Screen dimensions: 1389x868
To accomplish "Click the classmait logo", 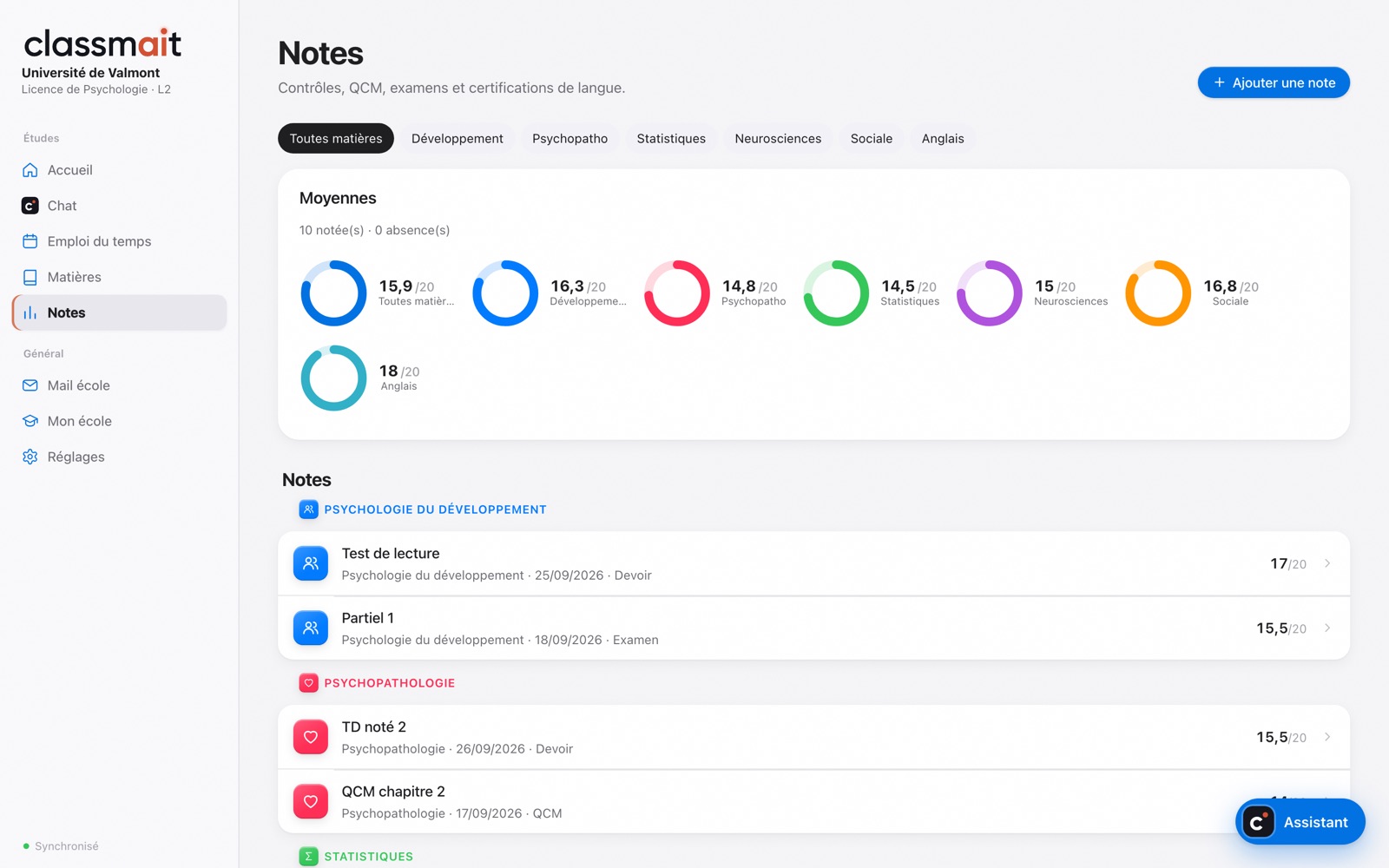I will pos(102,43).
